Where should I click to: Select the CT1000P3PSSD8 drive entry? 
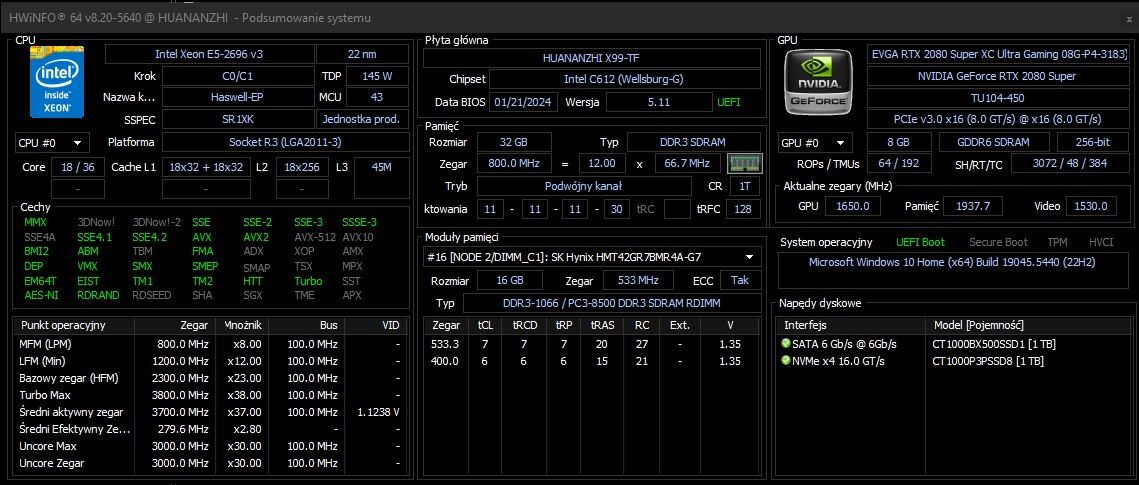pyautogui.click(x=988, y=361)
